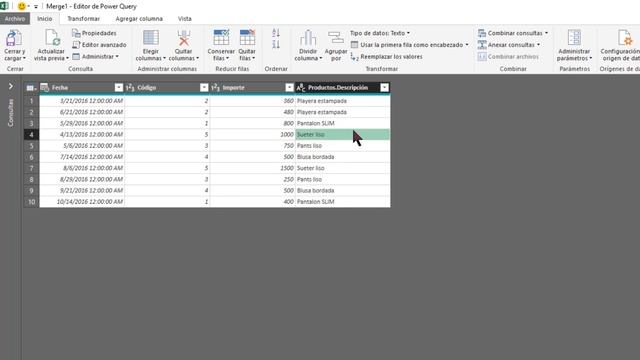This screenshot has height=360, width=640.
Task: Click the table menu icon at the grid corner
Action: click(31, 88)
